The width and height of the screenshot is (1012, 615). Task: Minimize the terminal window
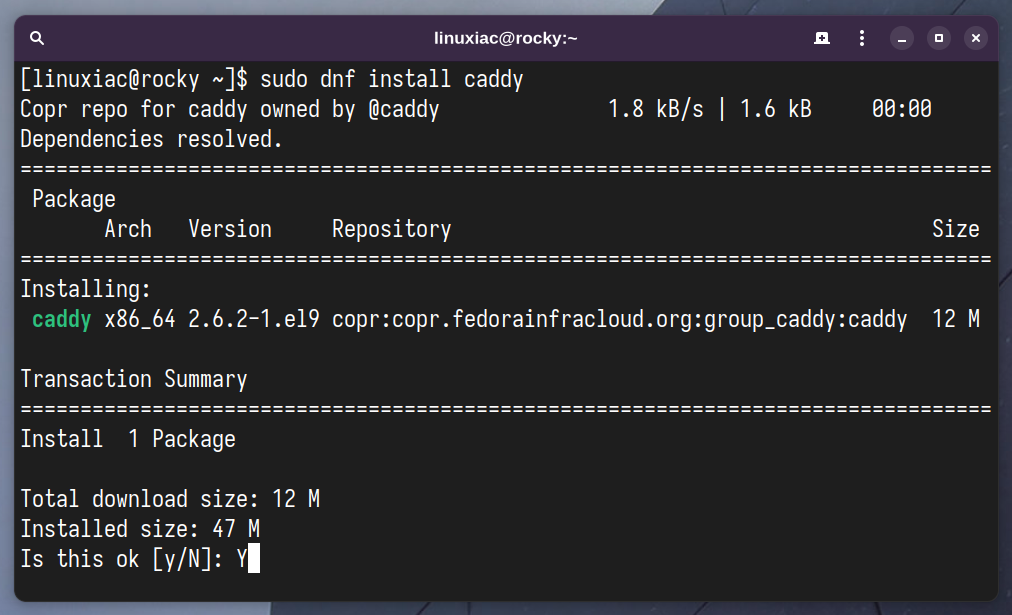point(902,39)
